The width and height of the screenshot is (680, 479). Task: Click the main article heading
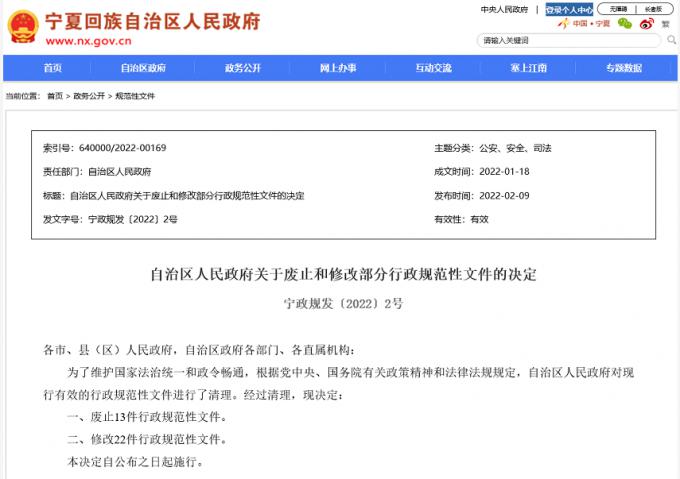tap(343, 274)
